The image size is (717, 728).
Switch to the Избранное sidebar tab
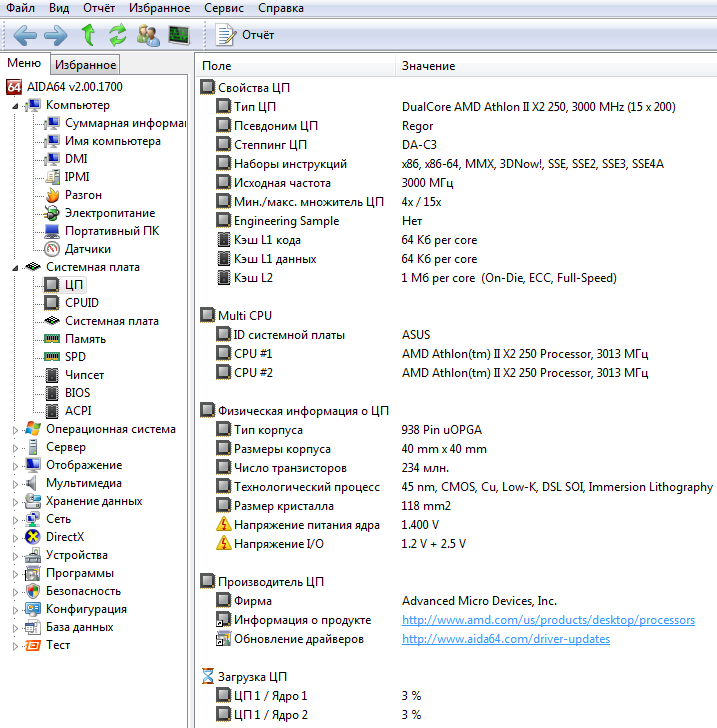point(85,65)
